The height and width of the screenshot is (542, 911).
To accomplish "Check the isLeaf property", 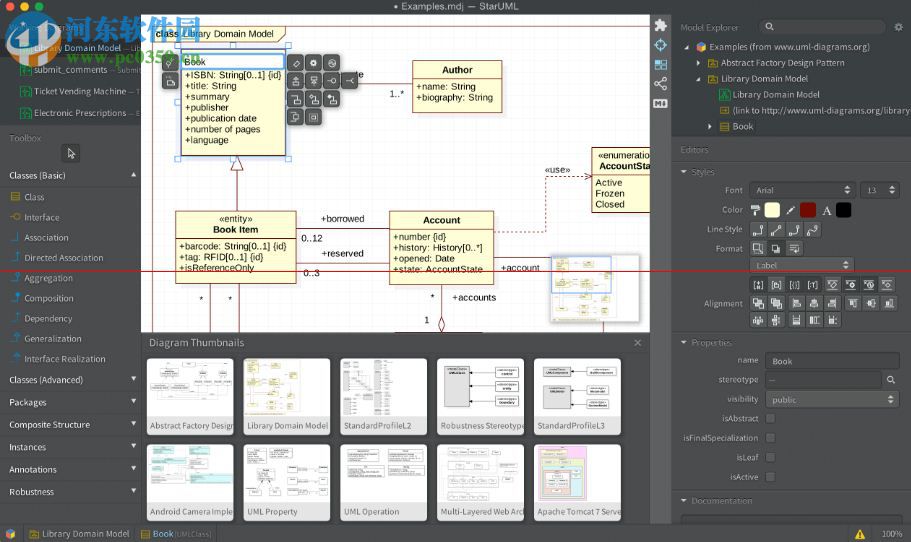I will click(x=770, y=457).
